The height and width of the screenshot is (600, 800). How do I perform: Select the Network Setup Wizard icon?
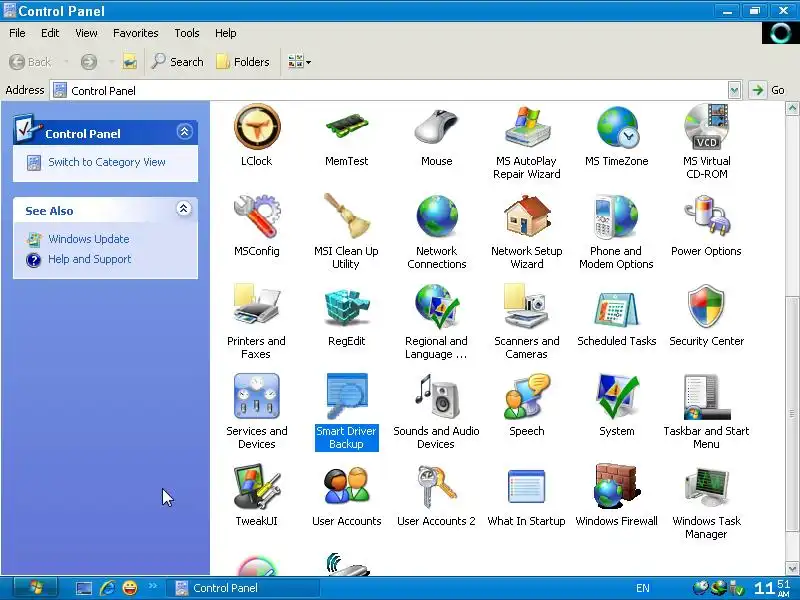tap(527, 216)
